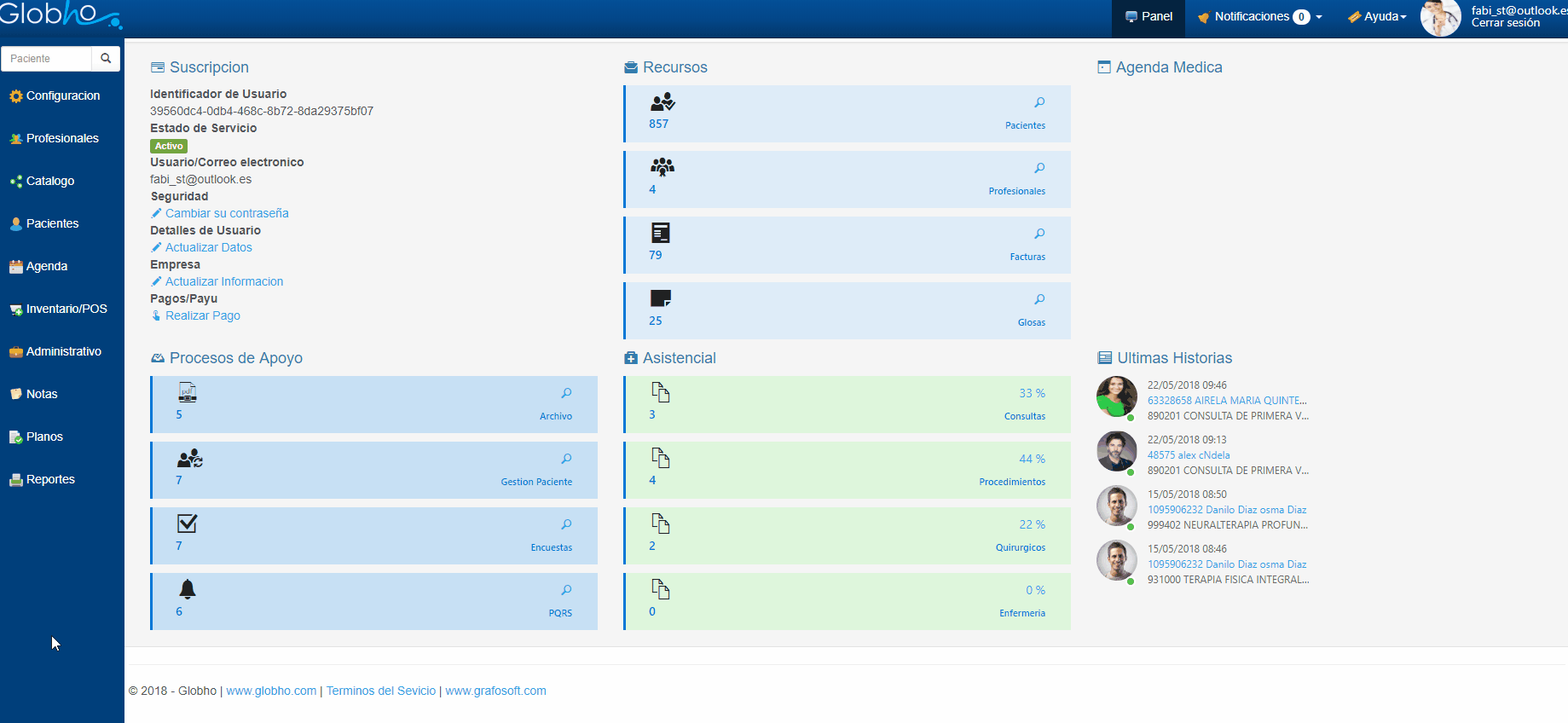Viewport: 1568px width, 723px height.
Task: Click the Gestion Paciente people icon
Action: (x=189, y=459)
